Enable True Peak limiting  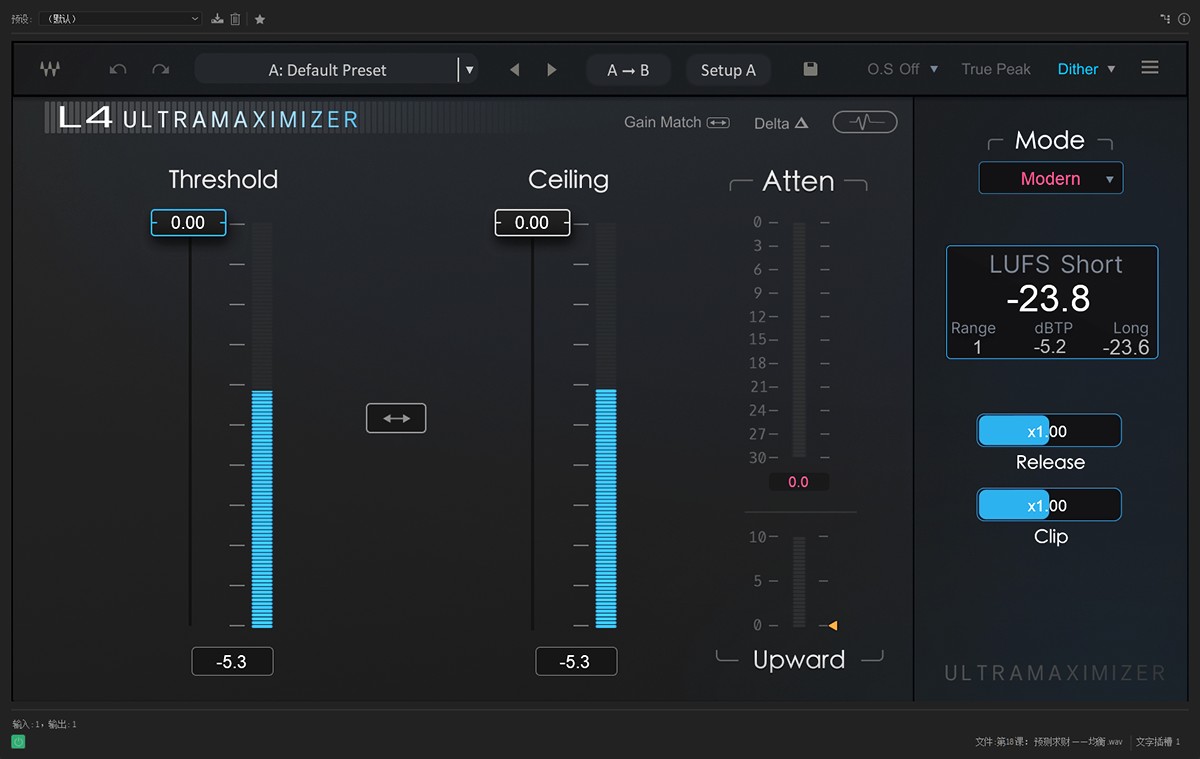(x=995, y=69)
